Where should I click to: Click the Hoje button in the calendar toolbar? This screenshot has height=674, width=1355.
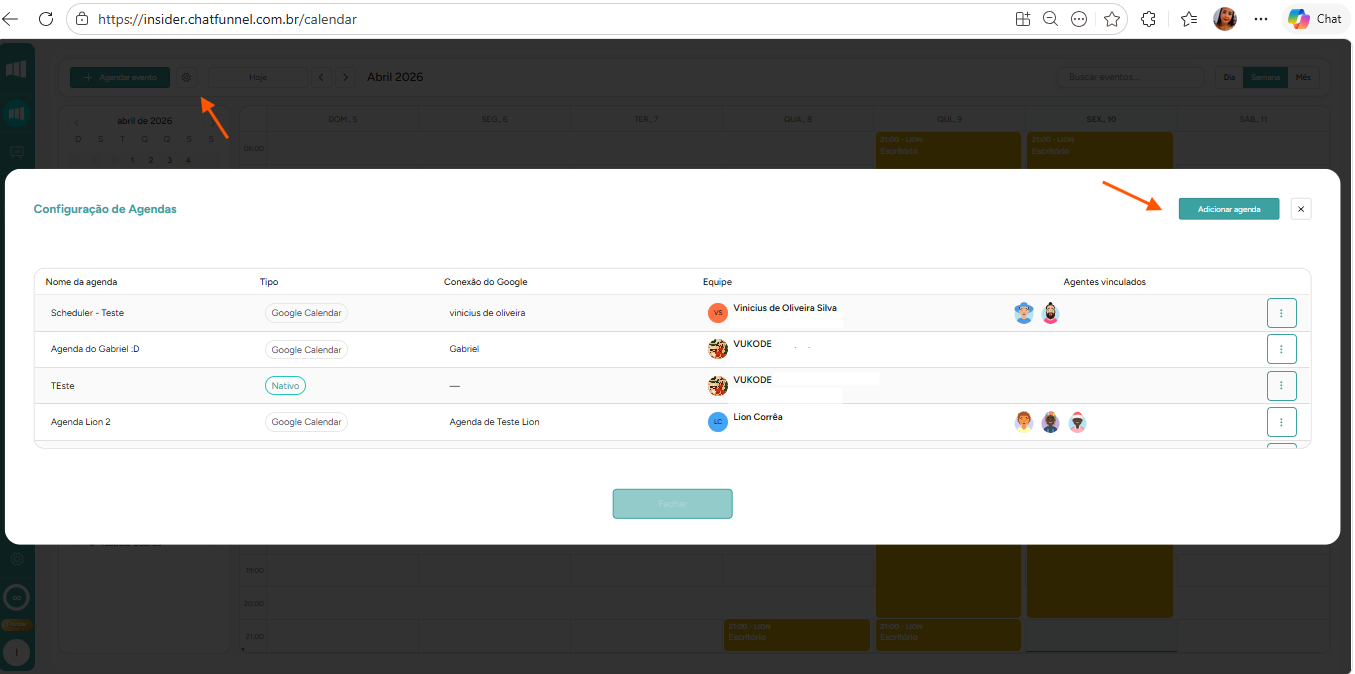(258, 77)
